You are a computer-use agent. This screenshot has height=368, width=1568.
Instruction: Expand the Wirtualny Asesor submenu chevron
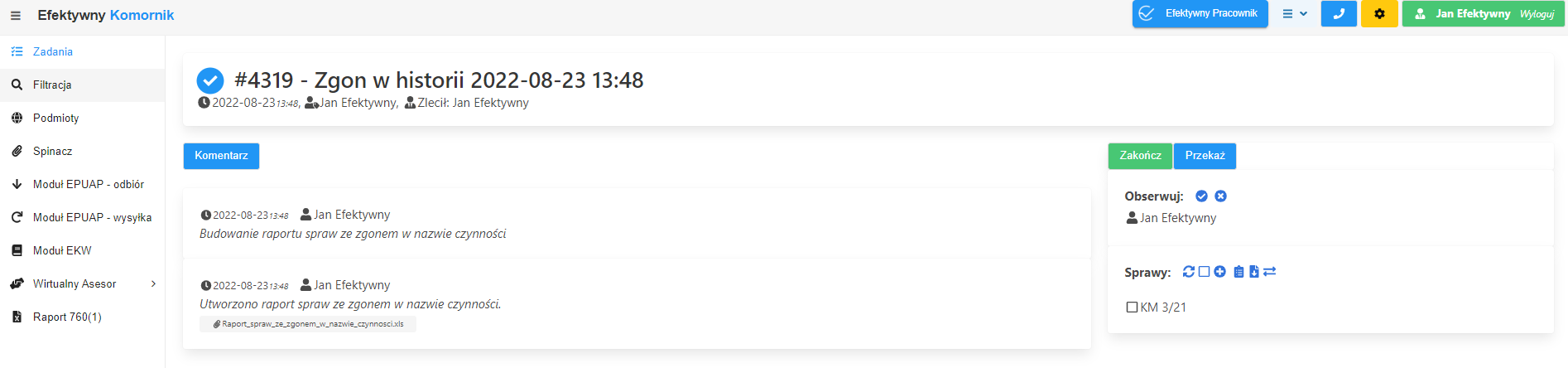point(153,284)
